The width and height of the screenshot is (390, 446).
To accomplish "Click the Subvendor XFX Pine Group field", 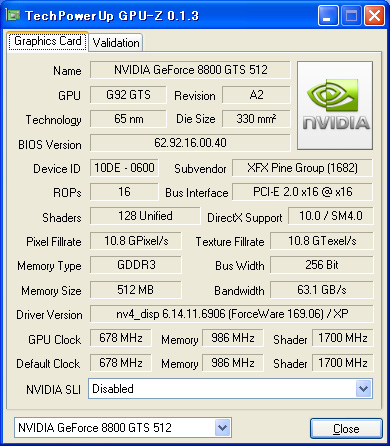I will [302, 168].
